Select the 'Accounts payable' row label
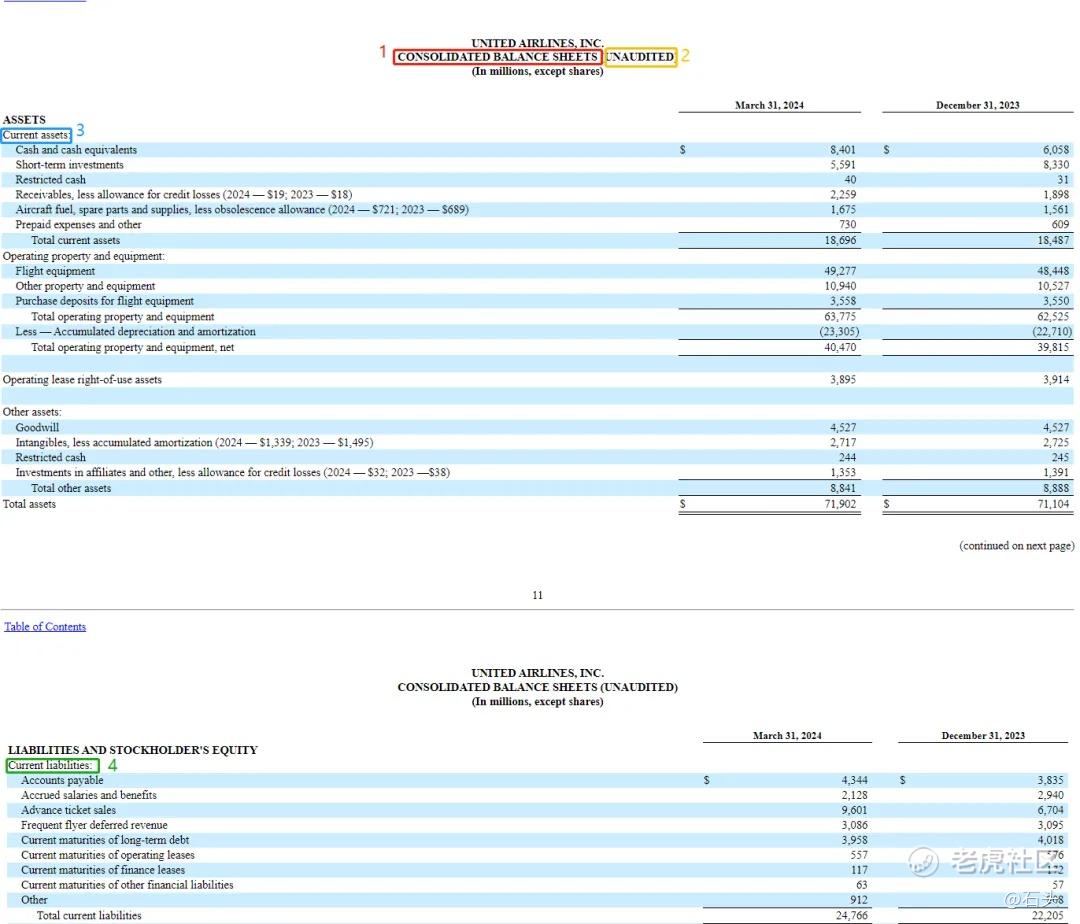Screen dimensions: 1080x924 (x=62, y=781)
